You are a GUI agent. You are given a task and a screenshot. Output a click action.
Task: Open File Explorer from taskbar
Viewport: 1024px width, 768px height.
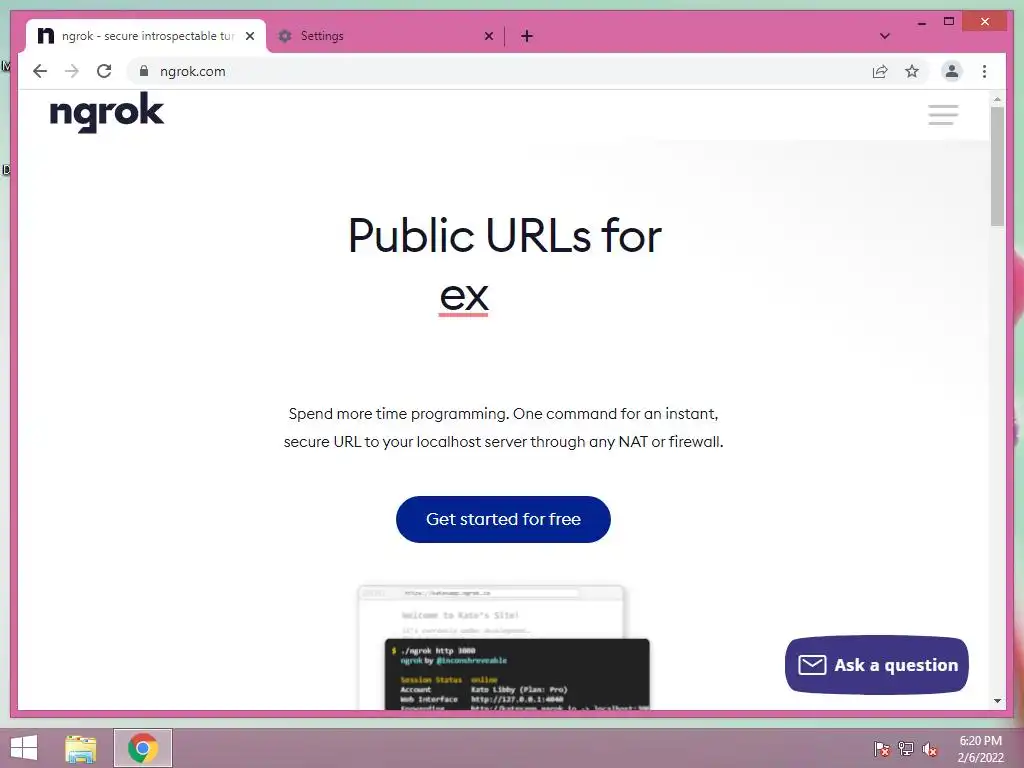81,748
